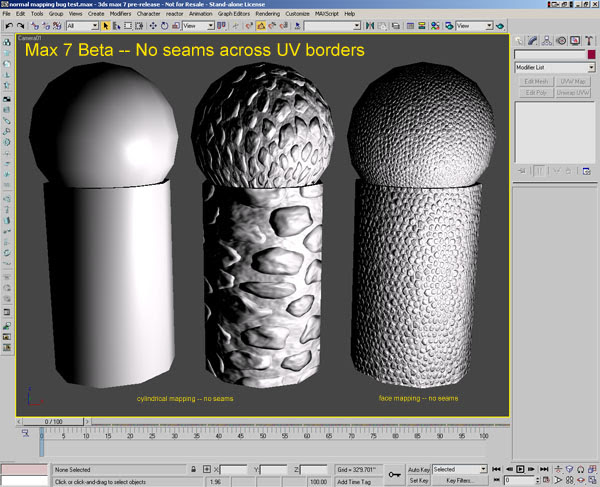Viewport: 600px width, 487px height.
Task: Click the Set Keys large key button
Action: [x=394, y=475]
